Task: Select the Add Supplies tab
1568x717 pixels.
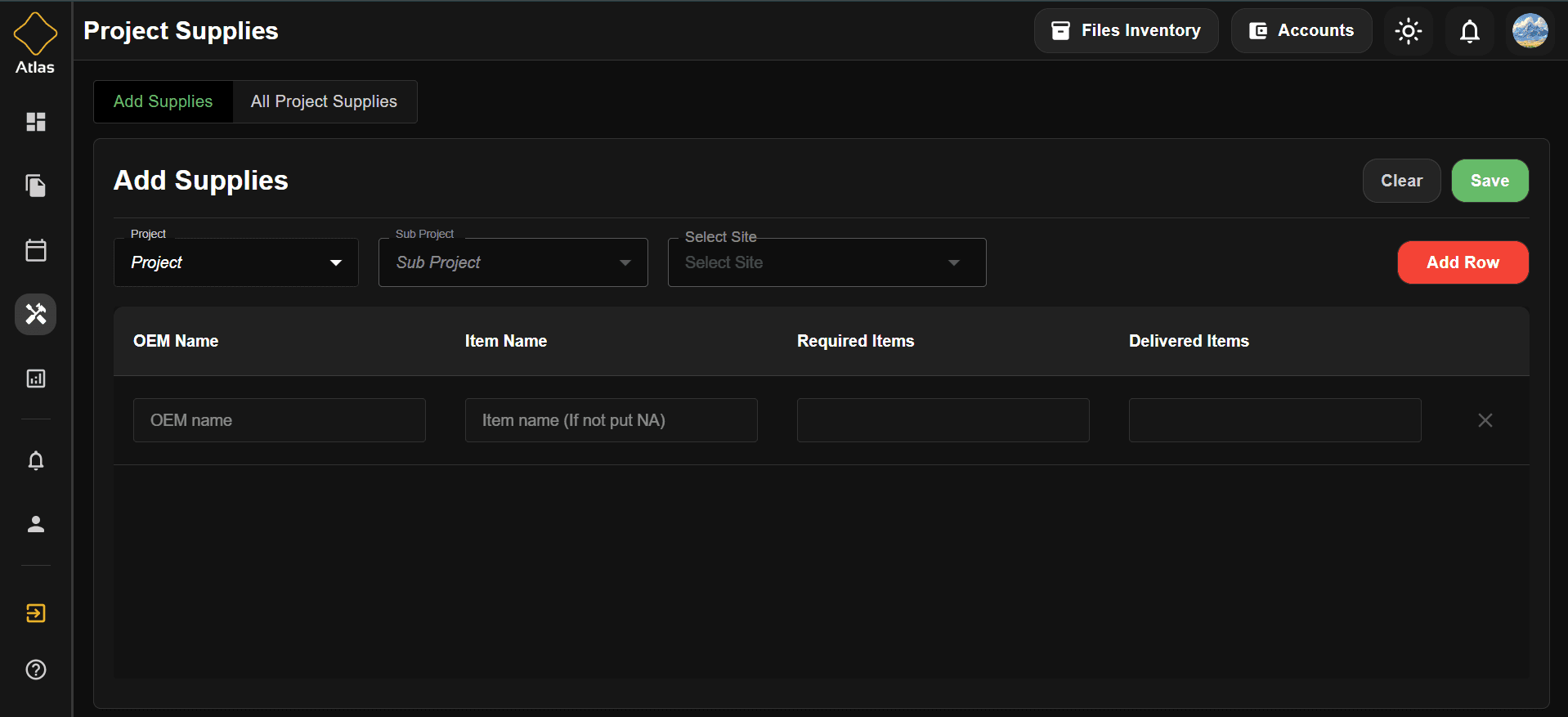Action: click(163, 101)
